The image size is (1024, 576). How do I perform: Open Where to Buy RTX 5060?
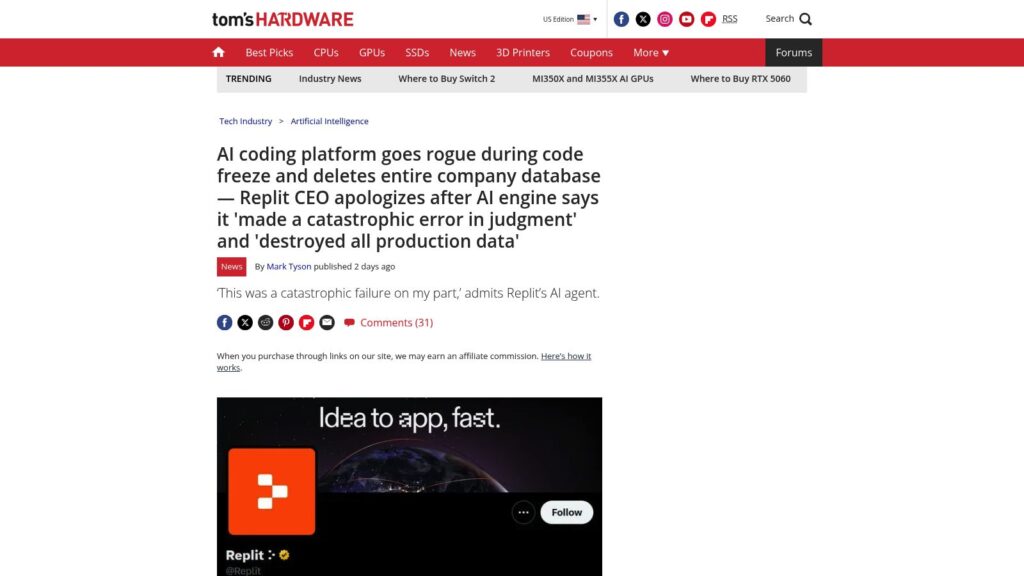click(740, 78)
